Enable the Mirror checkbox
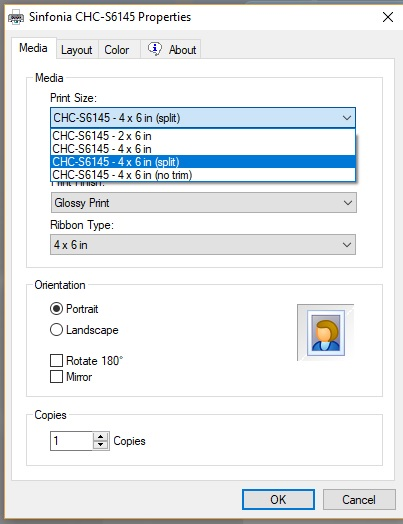Screen dimensions: 403x524 [56, 376]
